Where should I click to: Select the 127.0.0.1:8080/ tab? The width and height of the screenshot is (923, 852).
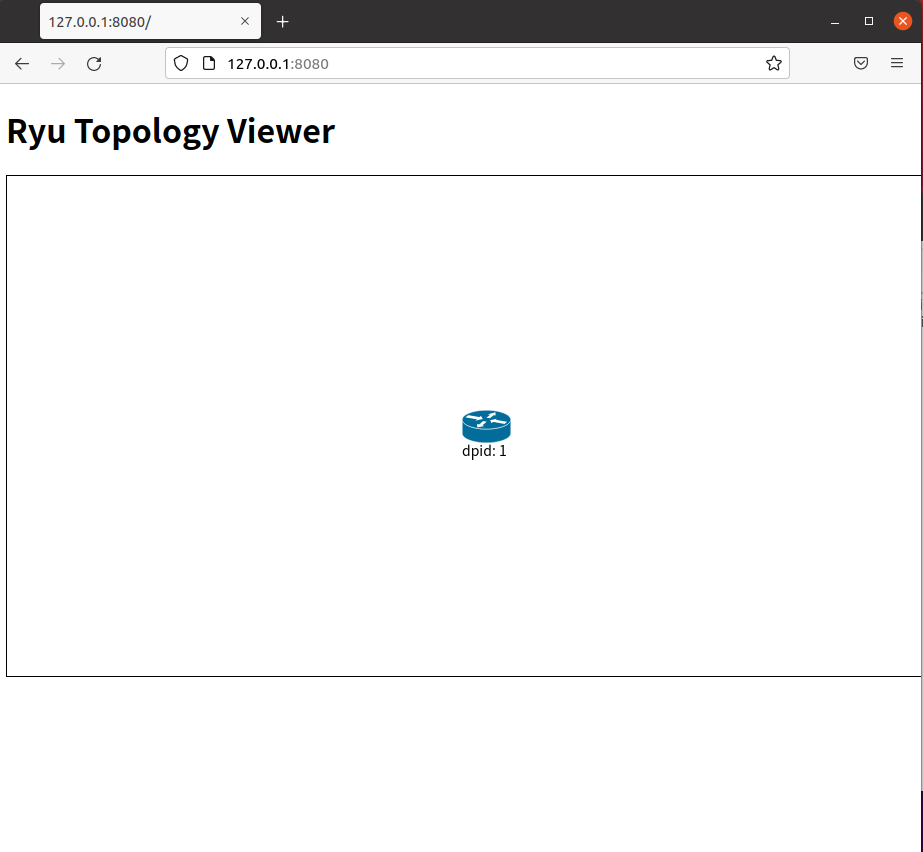click(x=150, y=21)
